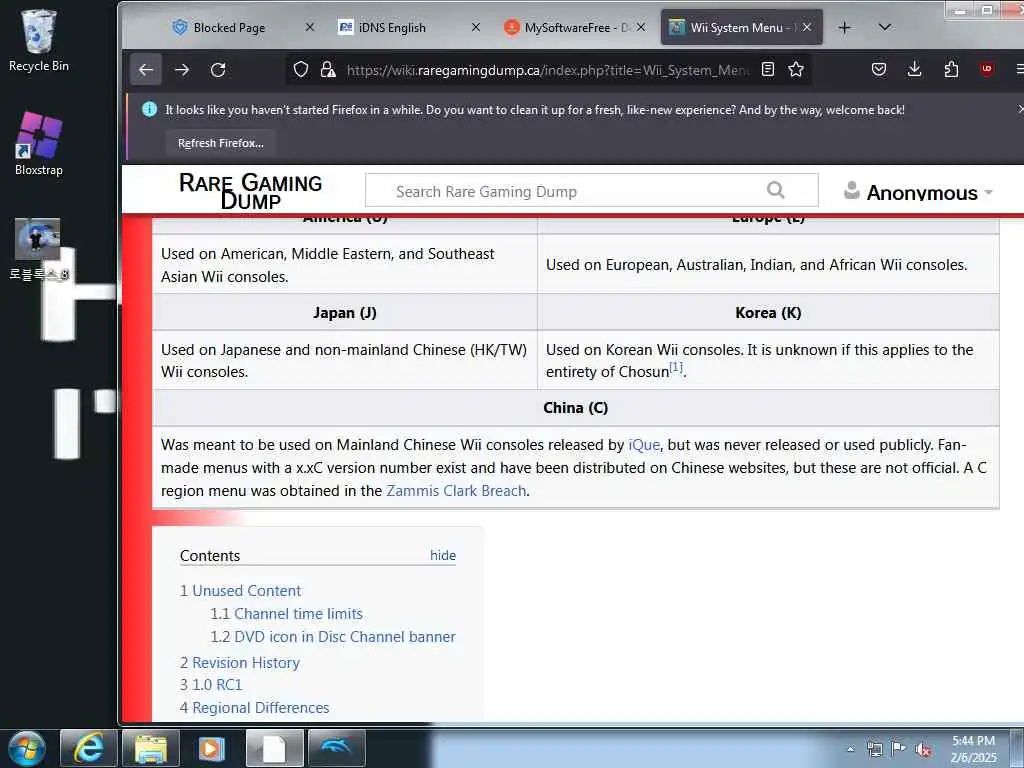1024x768 pixels.
Task: List all tabs with the chevron
Action: pyautogui.click(x=884, y=27)
